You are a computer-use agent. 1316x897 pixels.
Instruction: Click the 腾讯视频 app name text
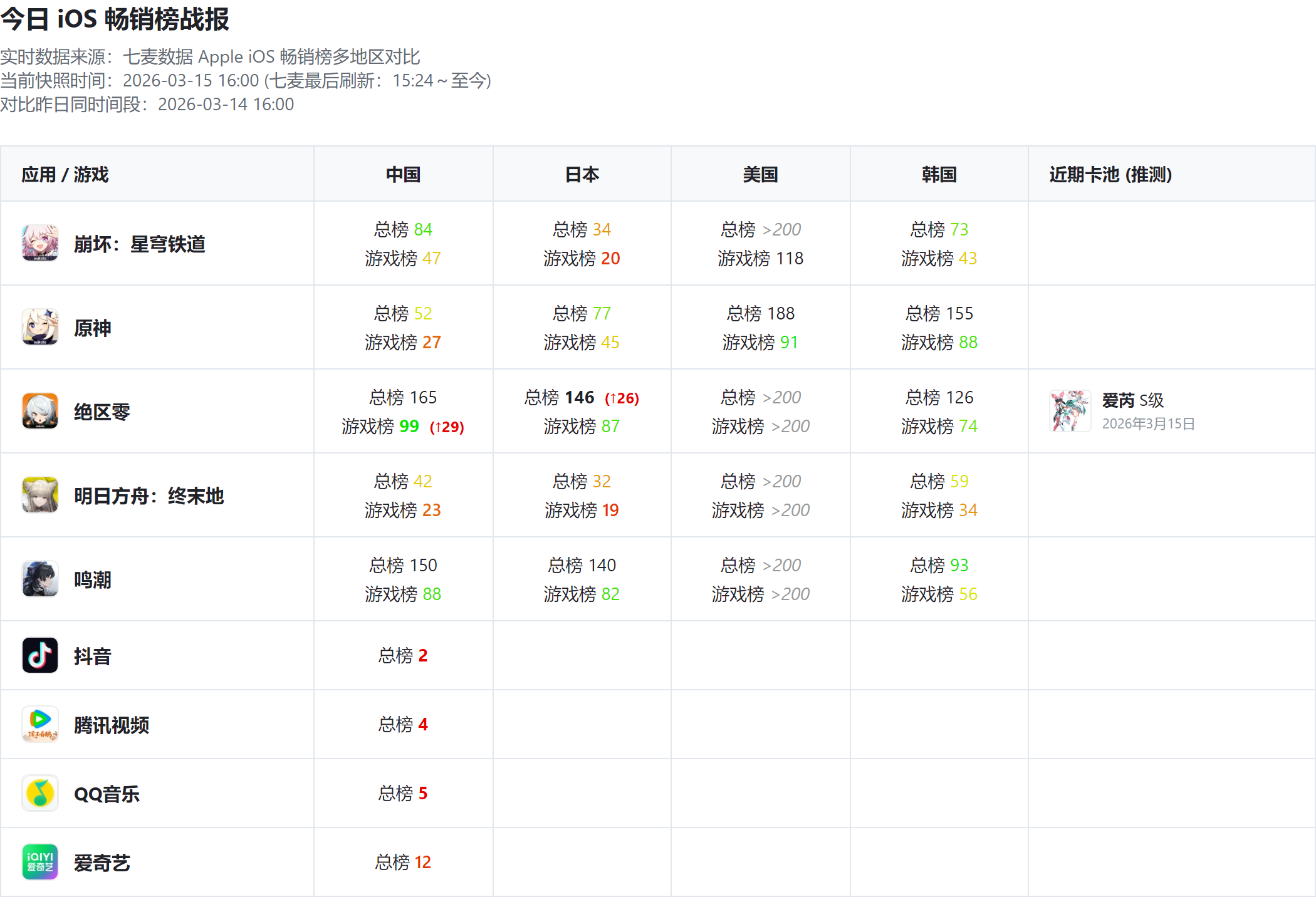(x=112, y=725)
